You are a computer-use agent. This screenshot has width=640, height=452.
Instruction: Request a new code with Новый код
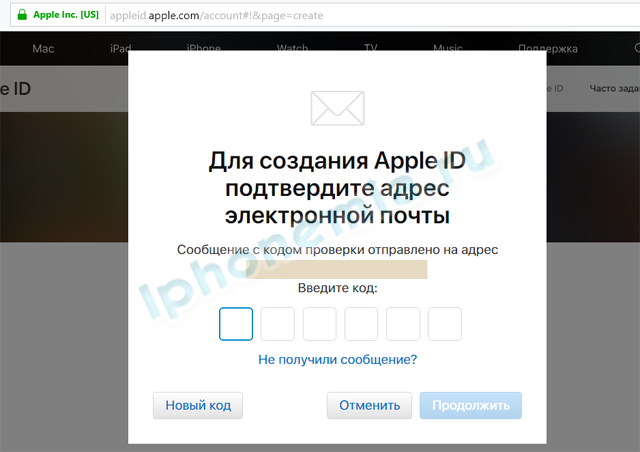198,405
